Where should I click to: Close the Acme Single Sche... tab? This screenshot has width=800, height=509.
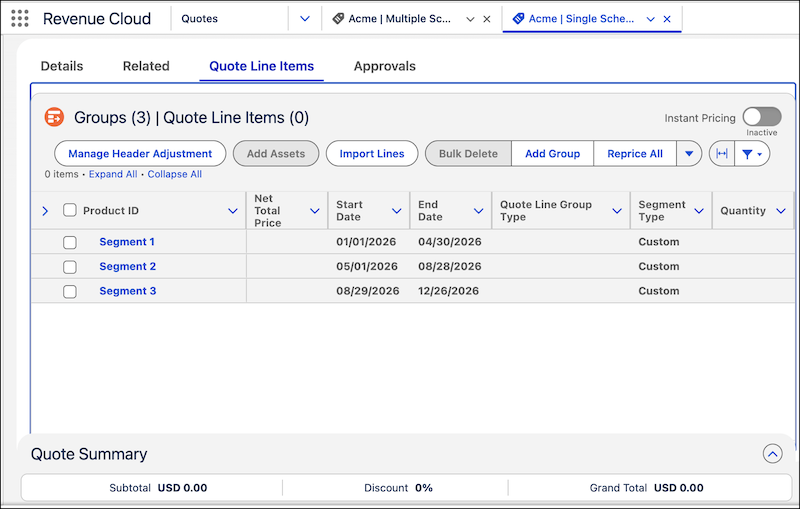coord(667,19)
